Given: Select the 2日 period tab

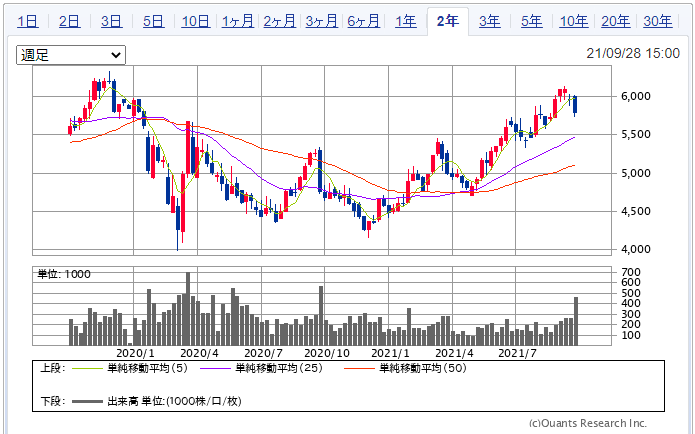Looking at the screenshot, I should (70, 21).
